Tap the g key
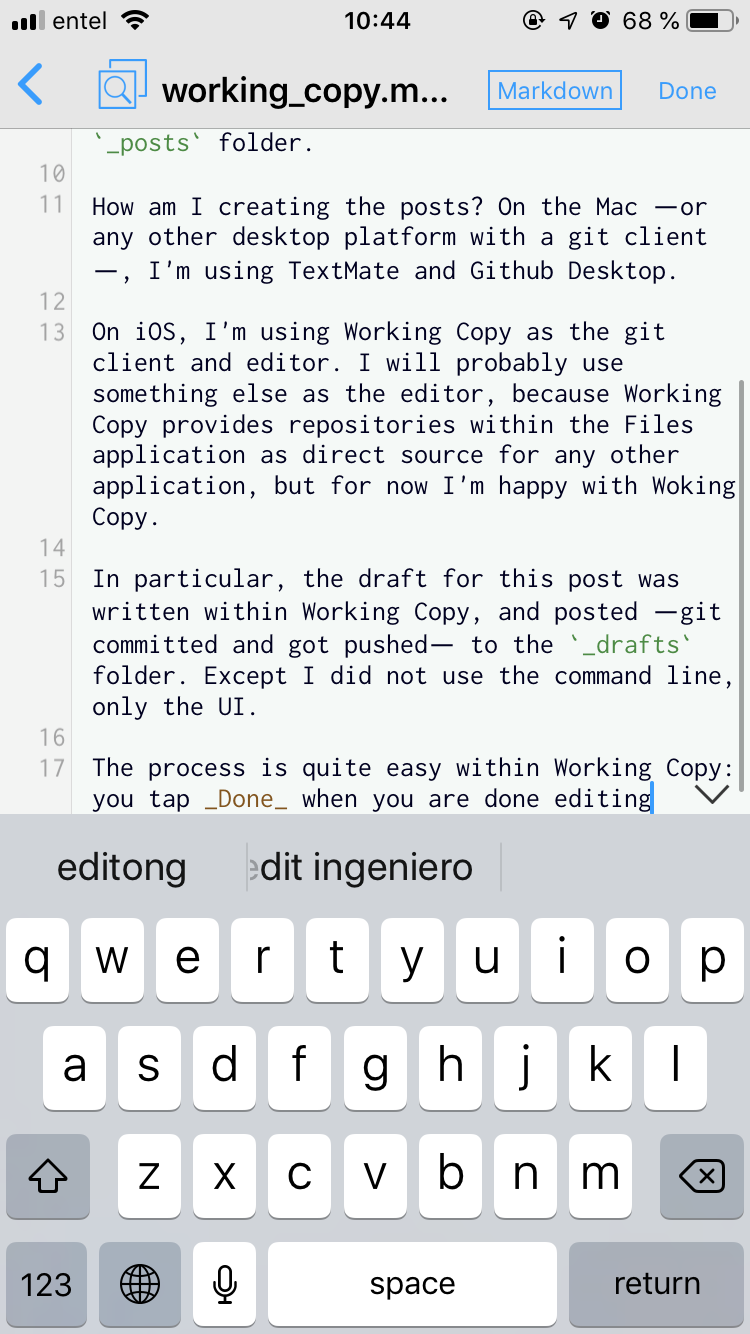 [x=375, y=1069]
